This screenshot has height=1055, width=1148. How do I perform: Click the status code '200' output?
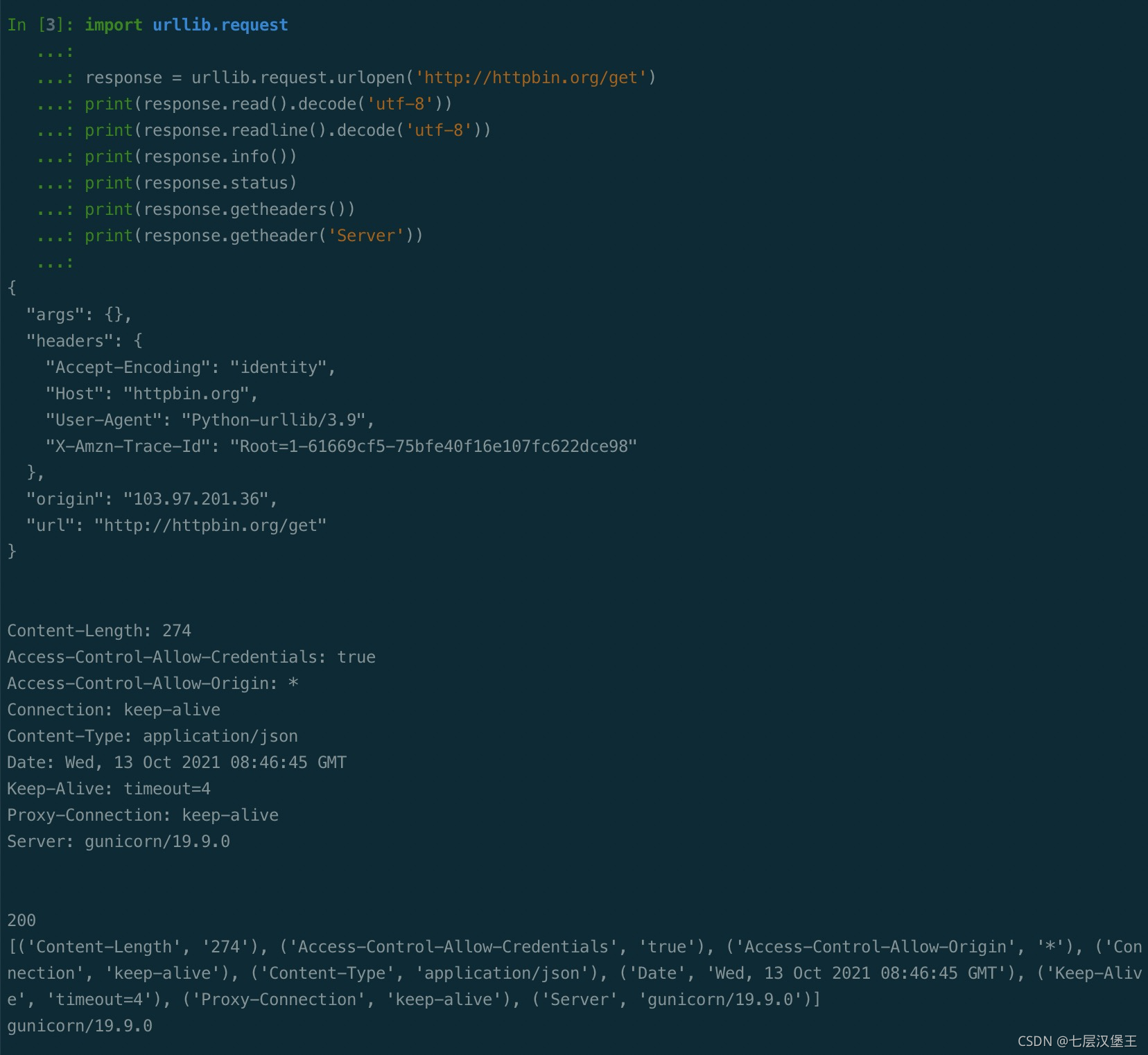[21, 921]
